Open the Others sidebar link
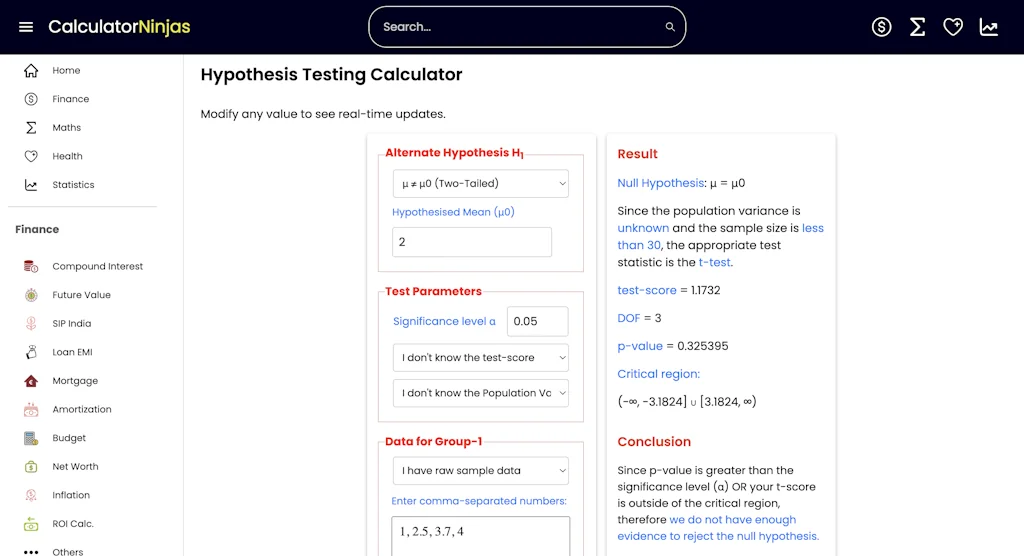Viewport: 1024px width, 556px height. [67, 552]
